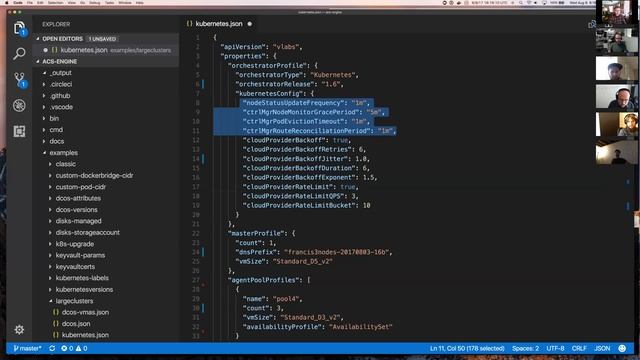
Task: Click the bottom video participant thumbnail
Action: pos(616,152)
